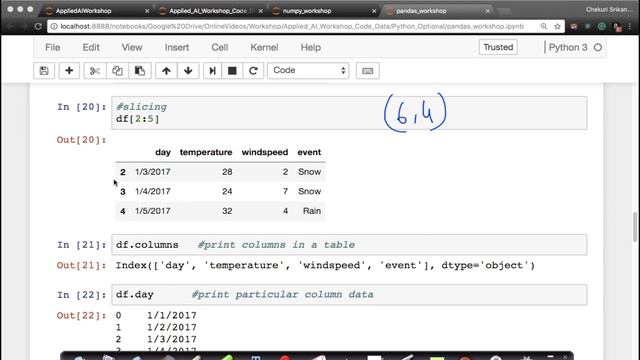The height and width of the screenshot is (360, 640).
Task: Restart the kernel with the circular arrow icon
Action: (x=253, y=71)
